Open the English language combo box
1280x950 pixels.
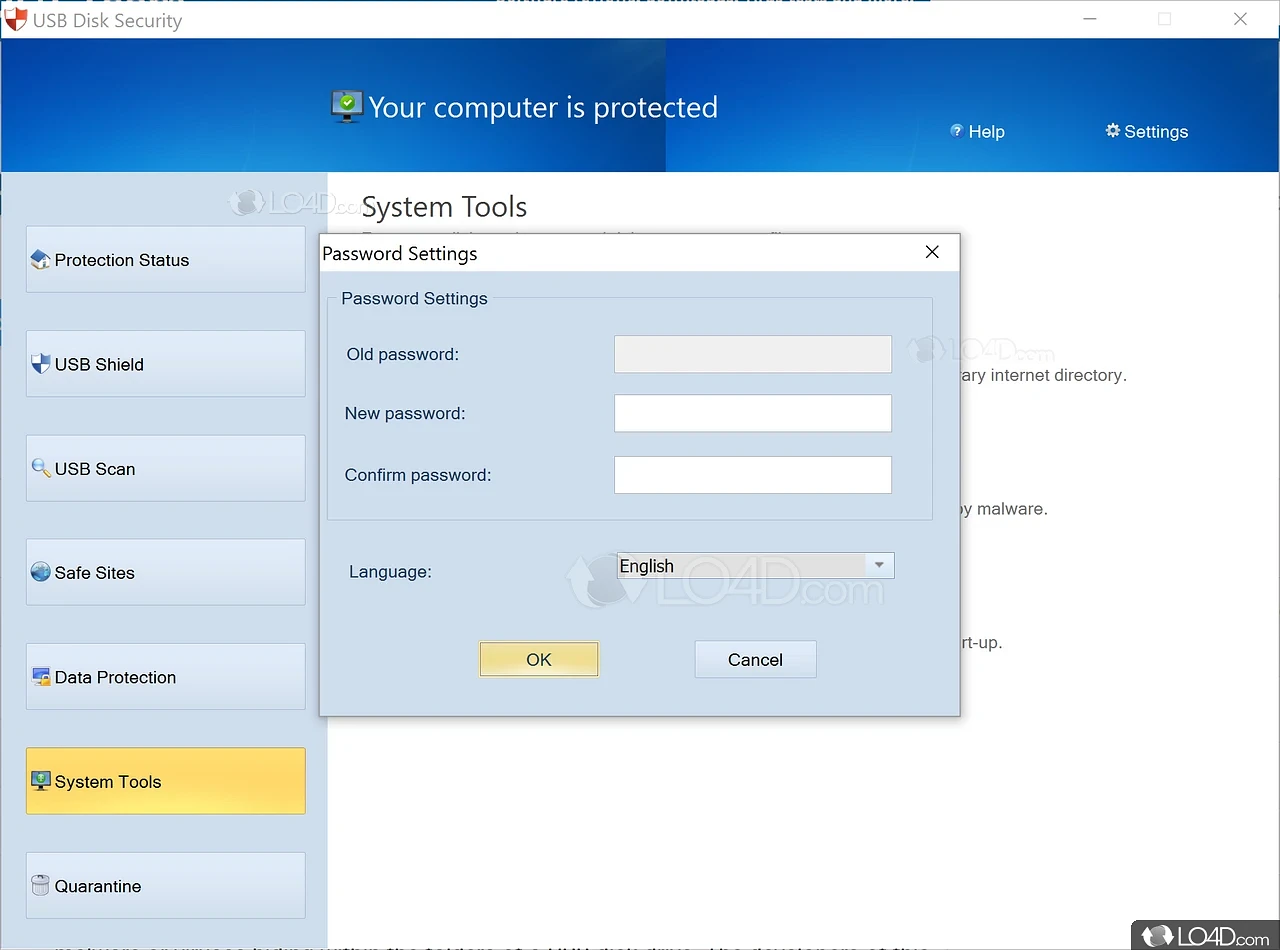coord(742,566)
